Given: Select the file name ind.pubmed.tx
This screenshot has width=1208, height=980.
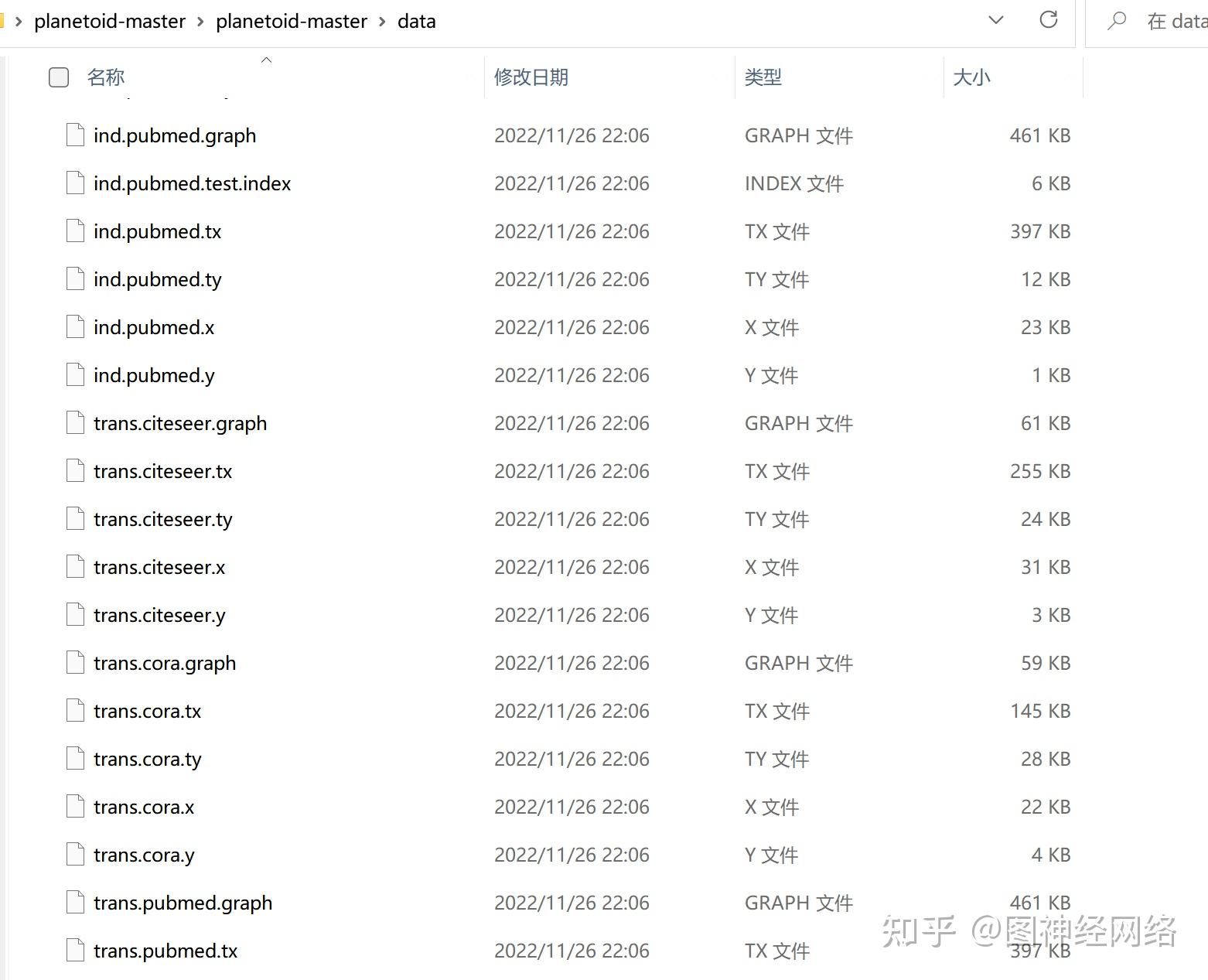Looking at the screenshot, I should coord(158,232).
